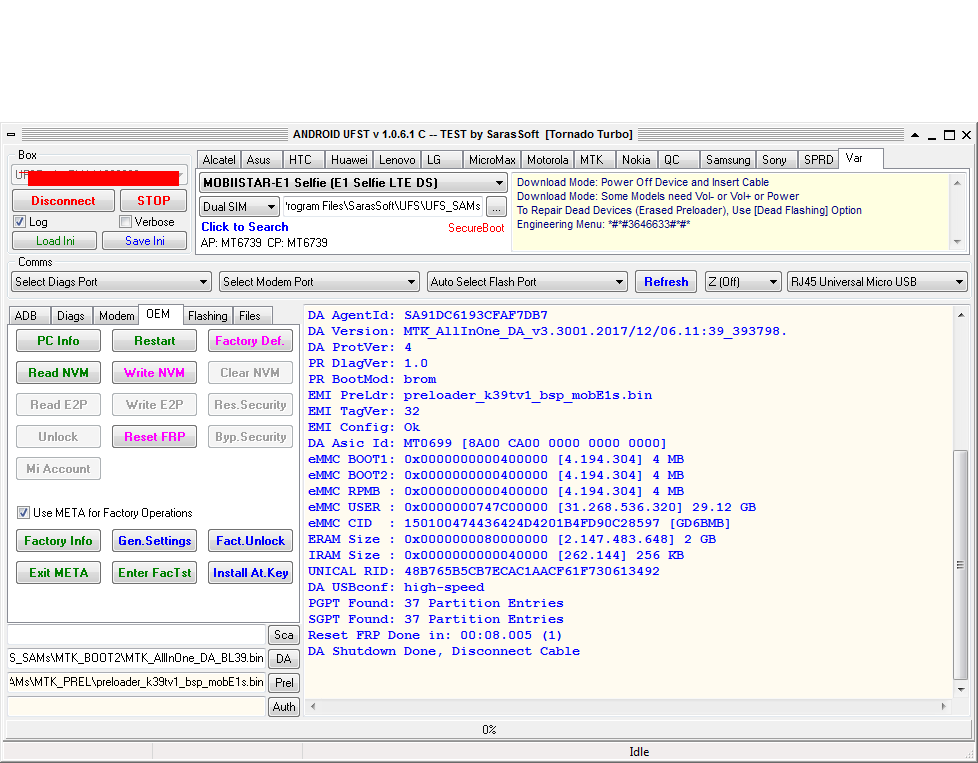This screenshot has width=978, height=763.
Task: Select the Modem tab
Action: click(x=117, y=316)
